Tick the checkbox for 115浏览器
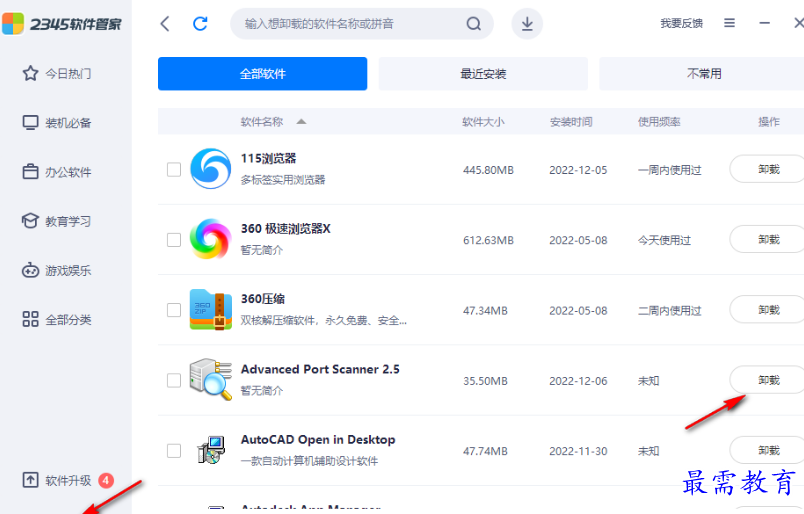 coord(174,169)
